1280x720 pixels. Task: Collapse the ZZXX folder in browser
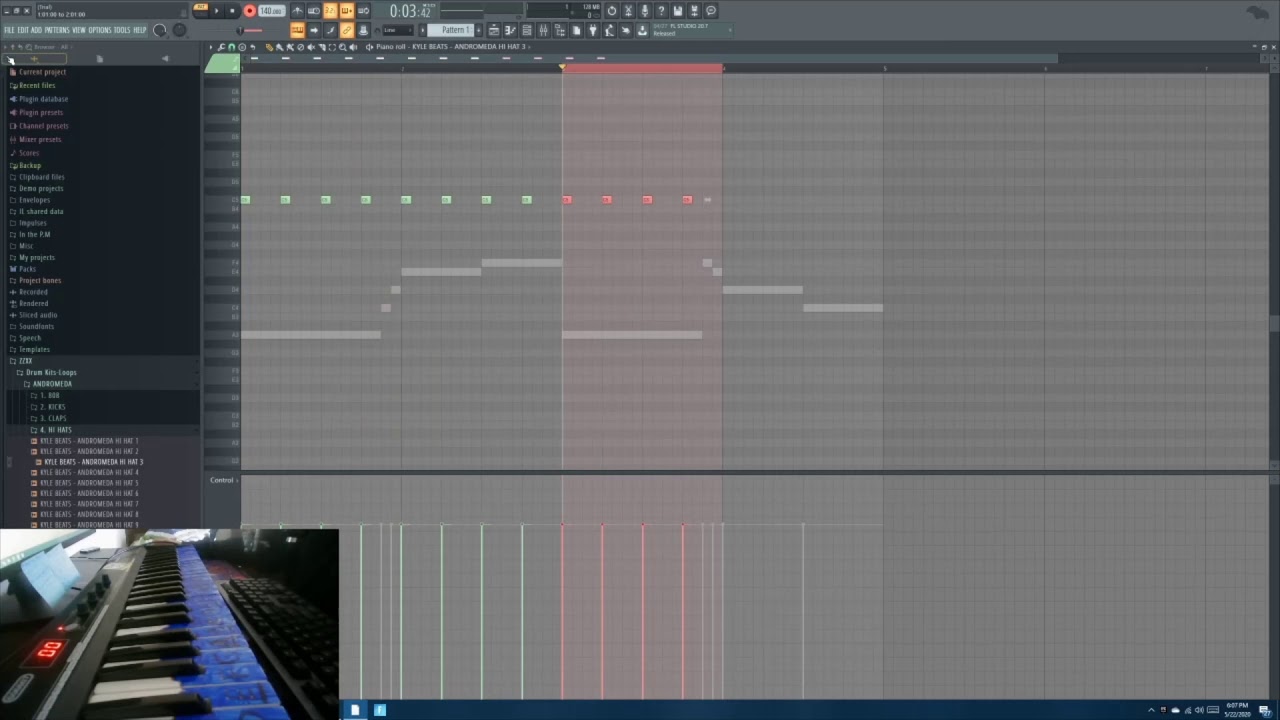click(x=25, y=361)
